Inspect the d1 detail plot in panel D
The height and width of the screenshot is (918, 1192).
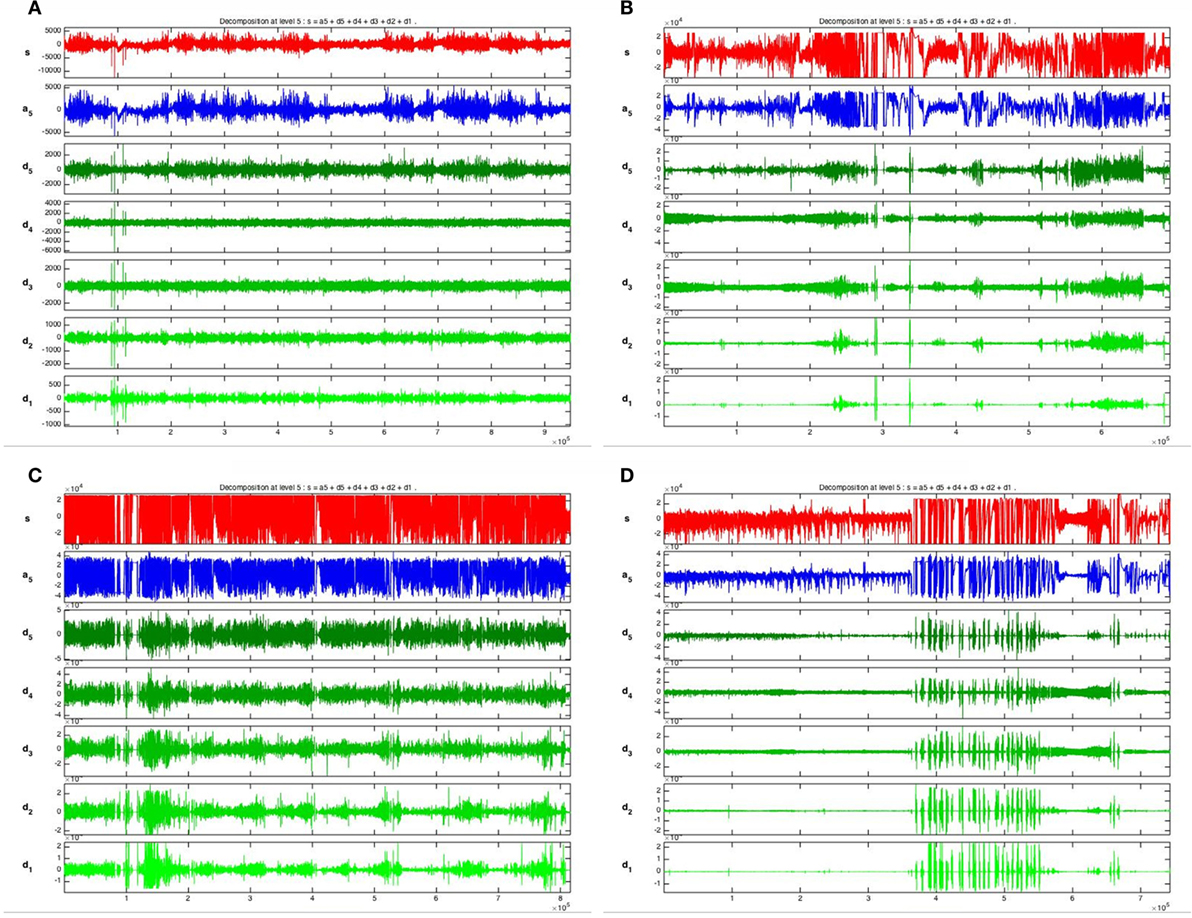point(917,867)
